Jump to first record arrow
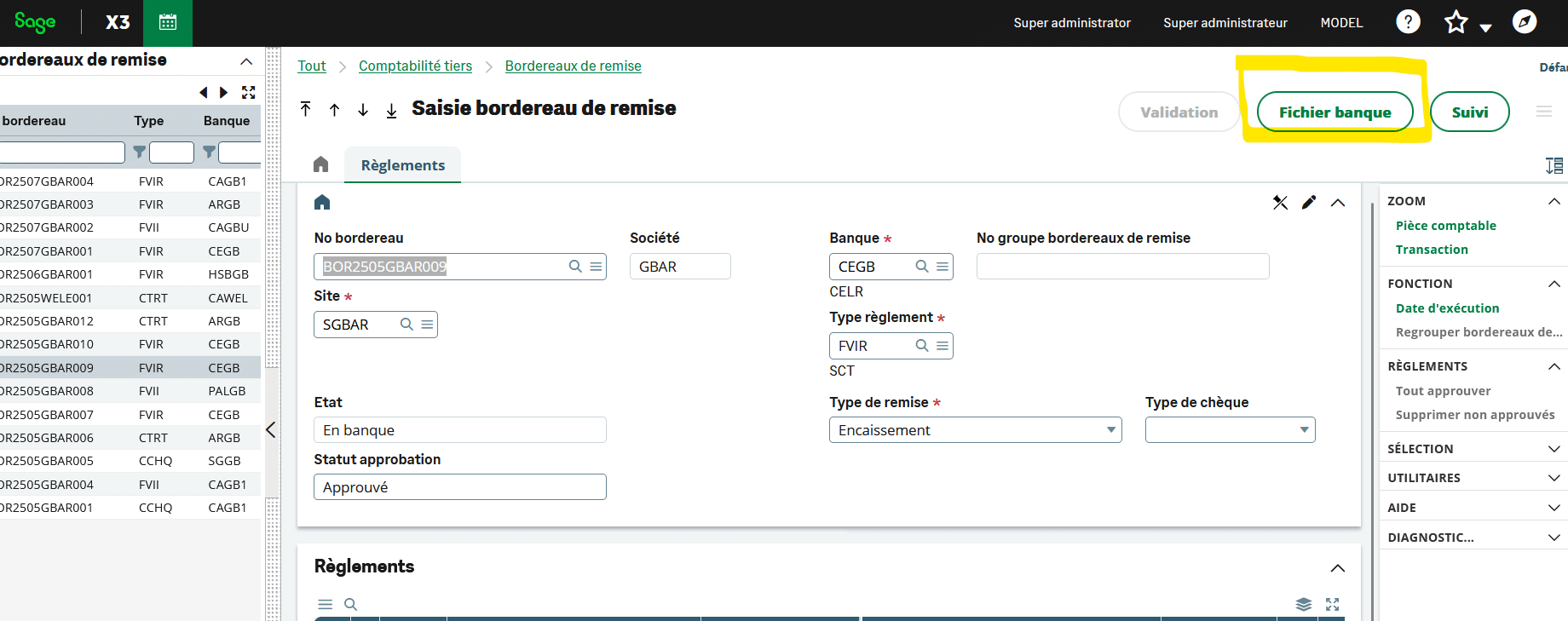Viewport: 1568px width, 621px height. point(306,109)
